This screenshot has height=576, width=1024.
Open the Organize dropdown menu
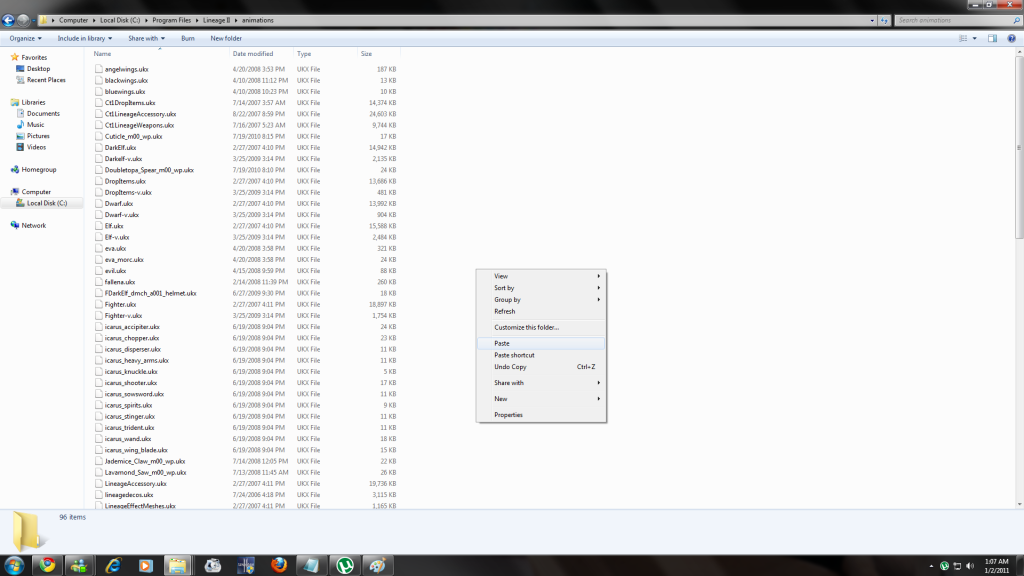25,38
